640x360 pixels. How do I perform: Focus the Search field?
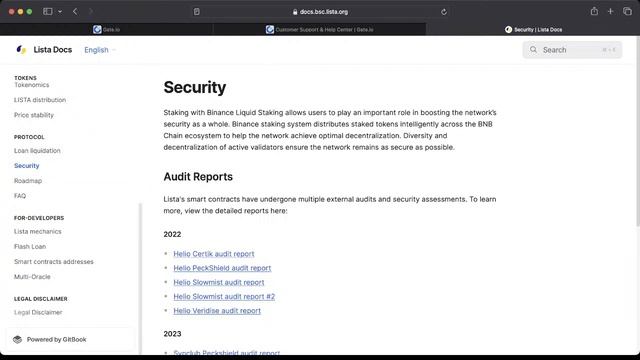(572, 50)
